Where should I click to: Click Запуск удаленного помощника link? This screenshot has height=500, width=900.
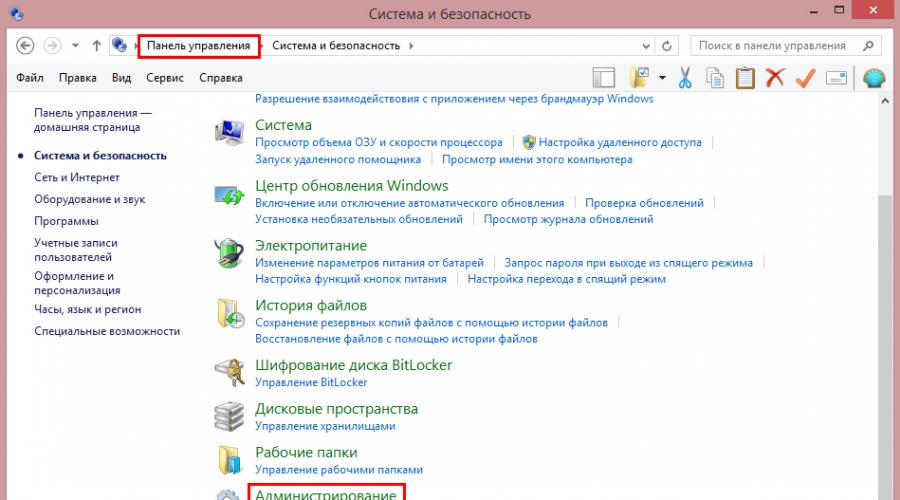pos(338,160)
